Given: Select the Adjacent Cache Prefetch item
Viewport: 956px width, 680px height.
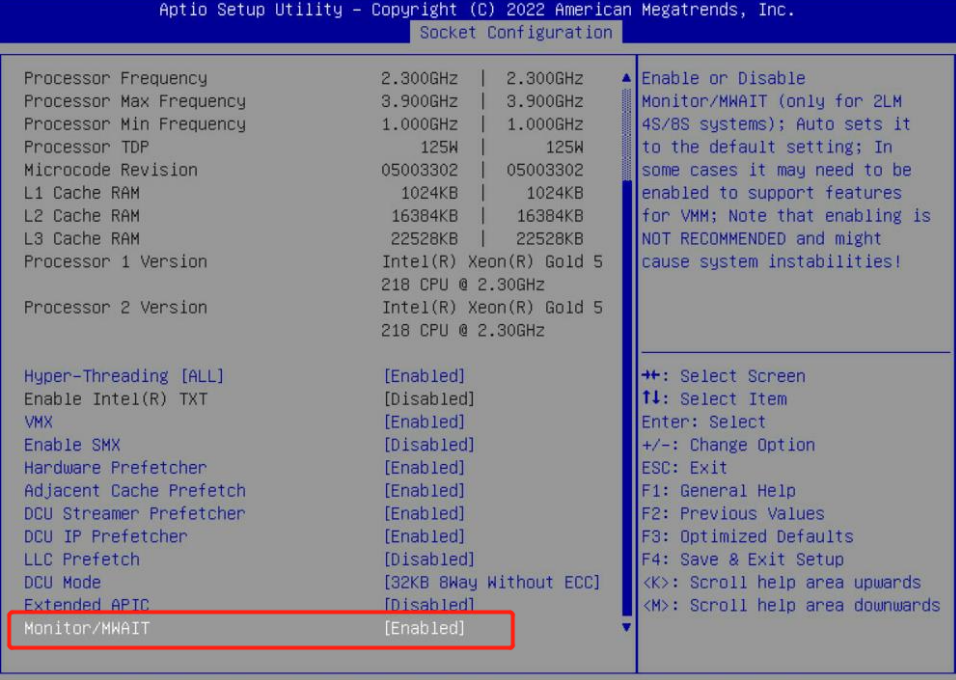Looking at the screenshot, I should click(x=134, y=491).
